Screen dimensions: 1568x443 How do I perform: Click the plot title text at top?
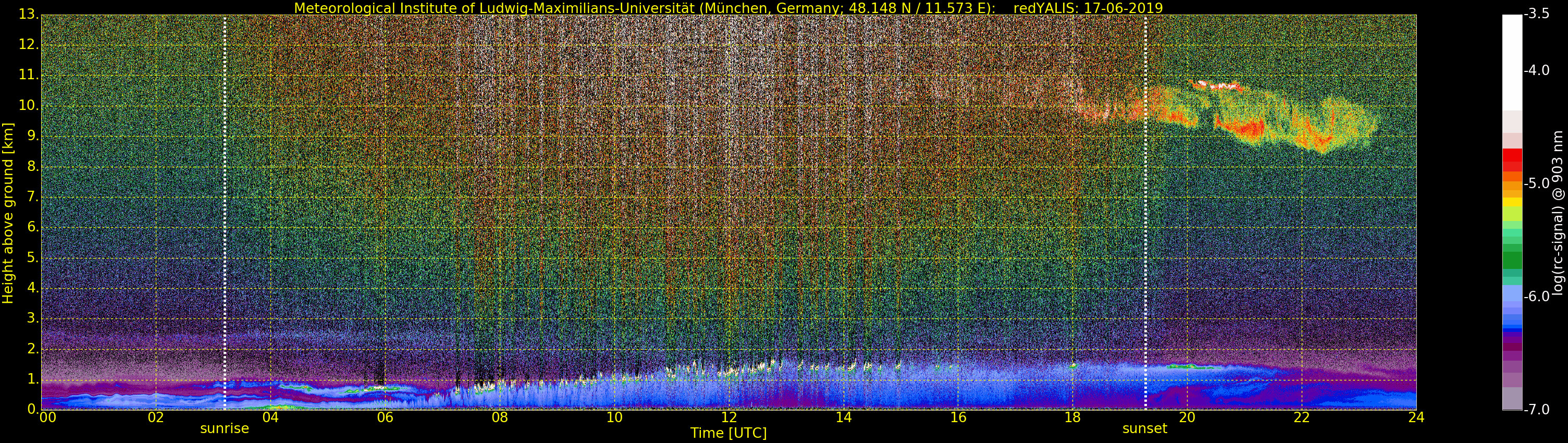[728, 8]
